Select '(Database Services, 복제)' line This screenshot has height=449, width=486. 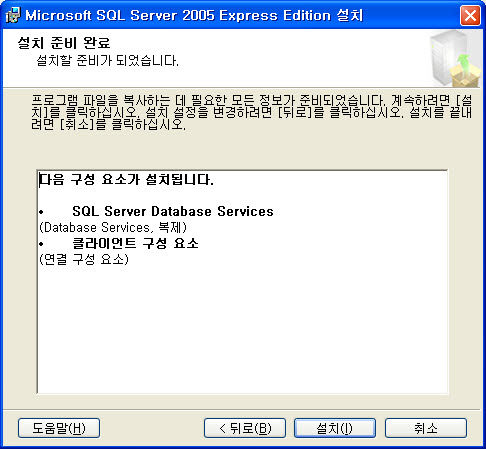113,227
